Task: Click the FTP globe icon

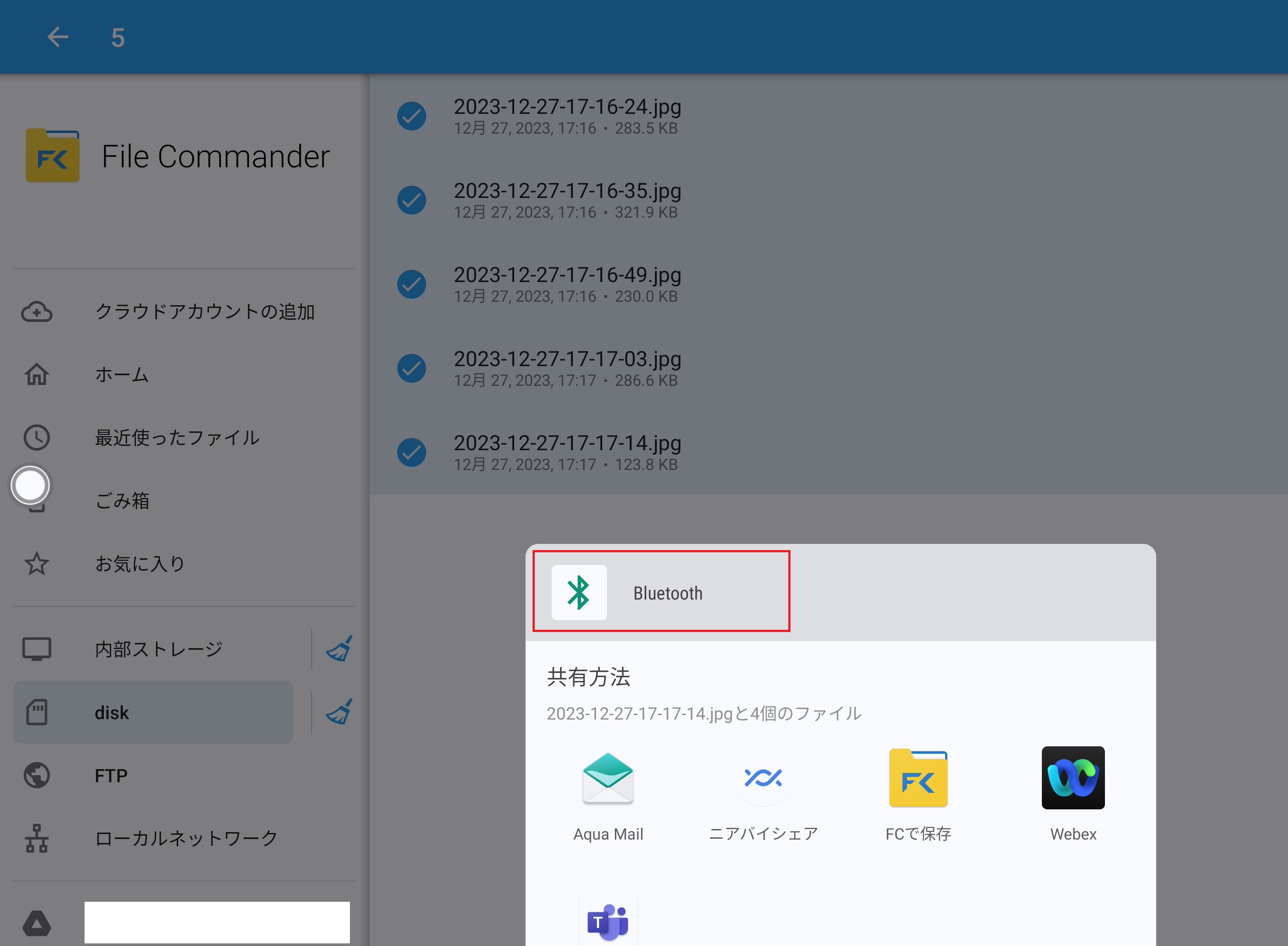Action: (37, 775)
